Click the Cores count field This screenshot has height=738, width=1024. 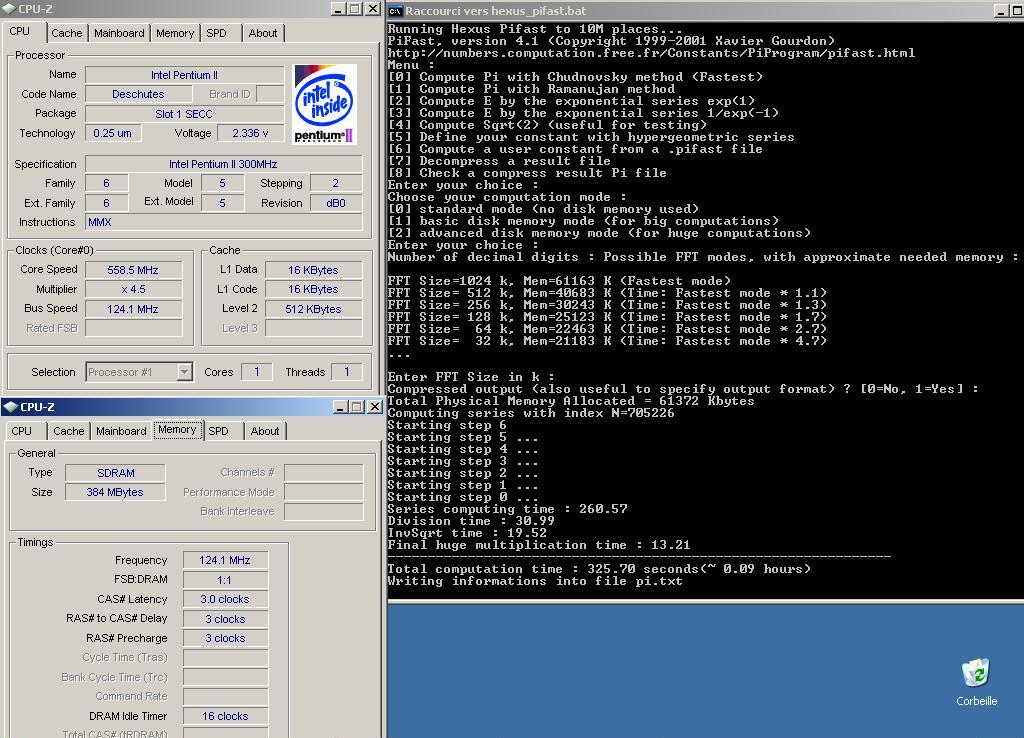(257, 372)
